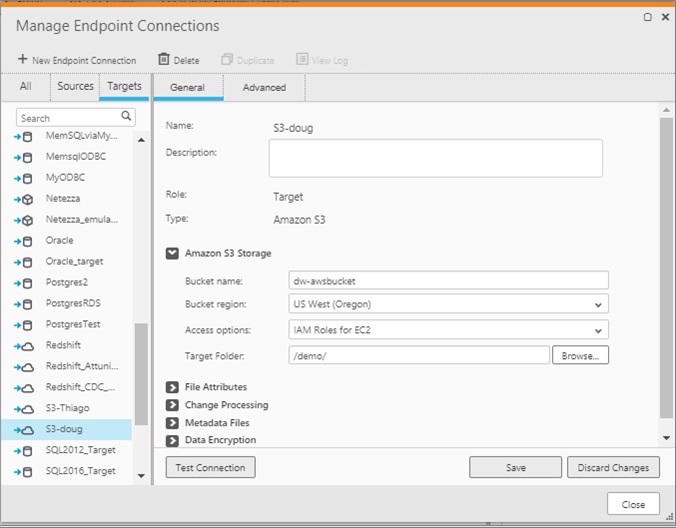
Task: Click the search magnifier icon
Action: [126, 116]
